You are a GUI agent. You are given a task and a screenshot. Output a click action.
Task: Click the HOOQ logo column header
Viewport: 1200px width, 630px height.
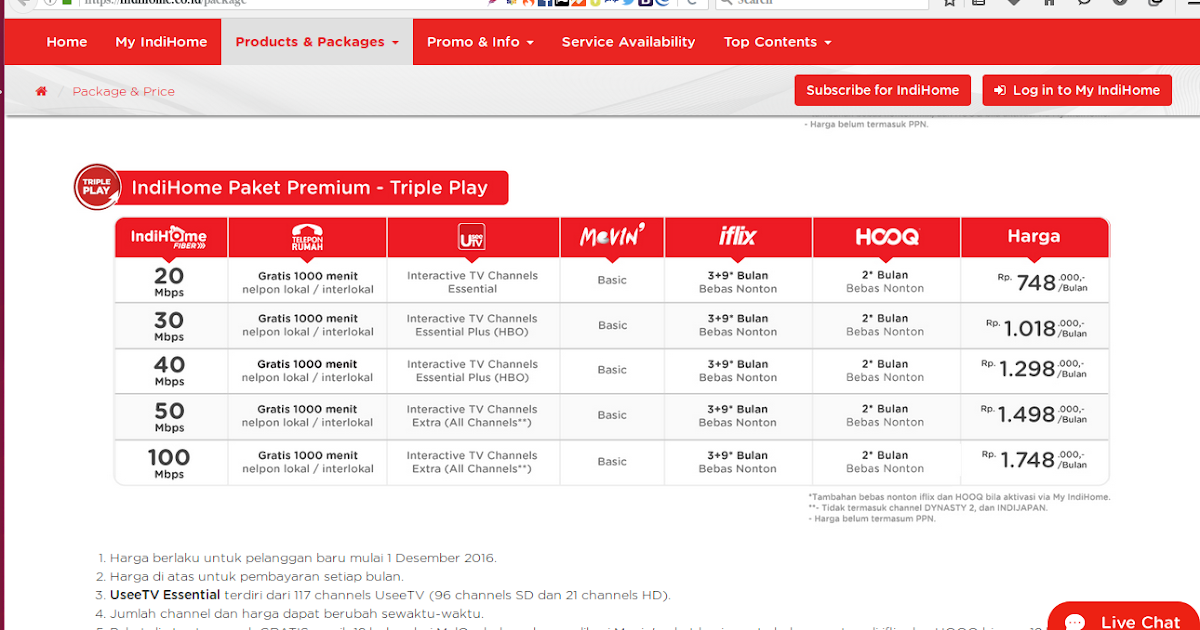(x=886, y=237)
